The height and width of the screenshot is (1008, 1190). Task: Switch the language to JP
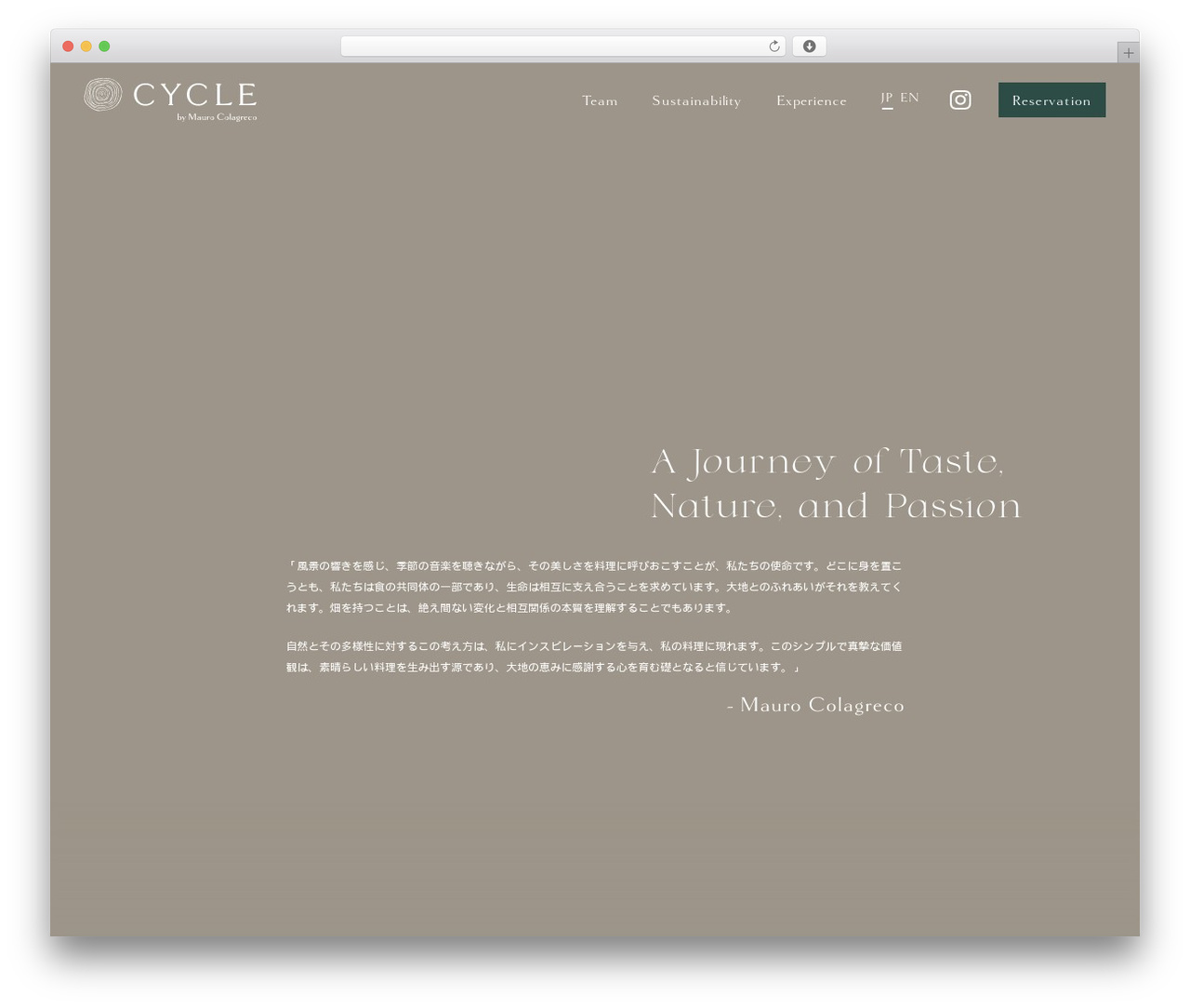(x=887, y=98)
